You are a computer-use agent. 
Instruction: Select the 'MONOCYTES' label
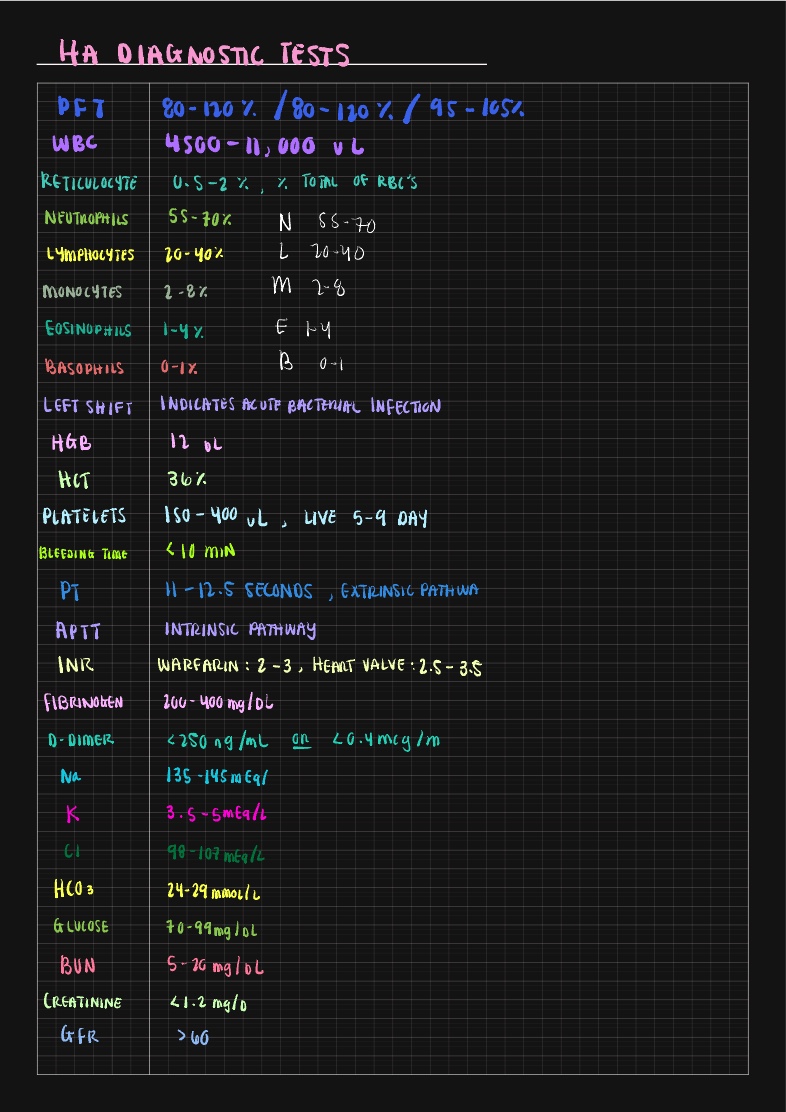[x=82, y=291]
